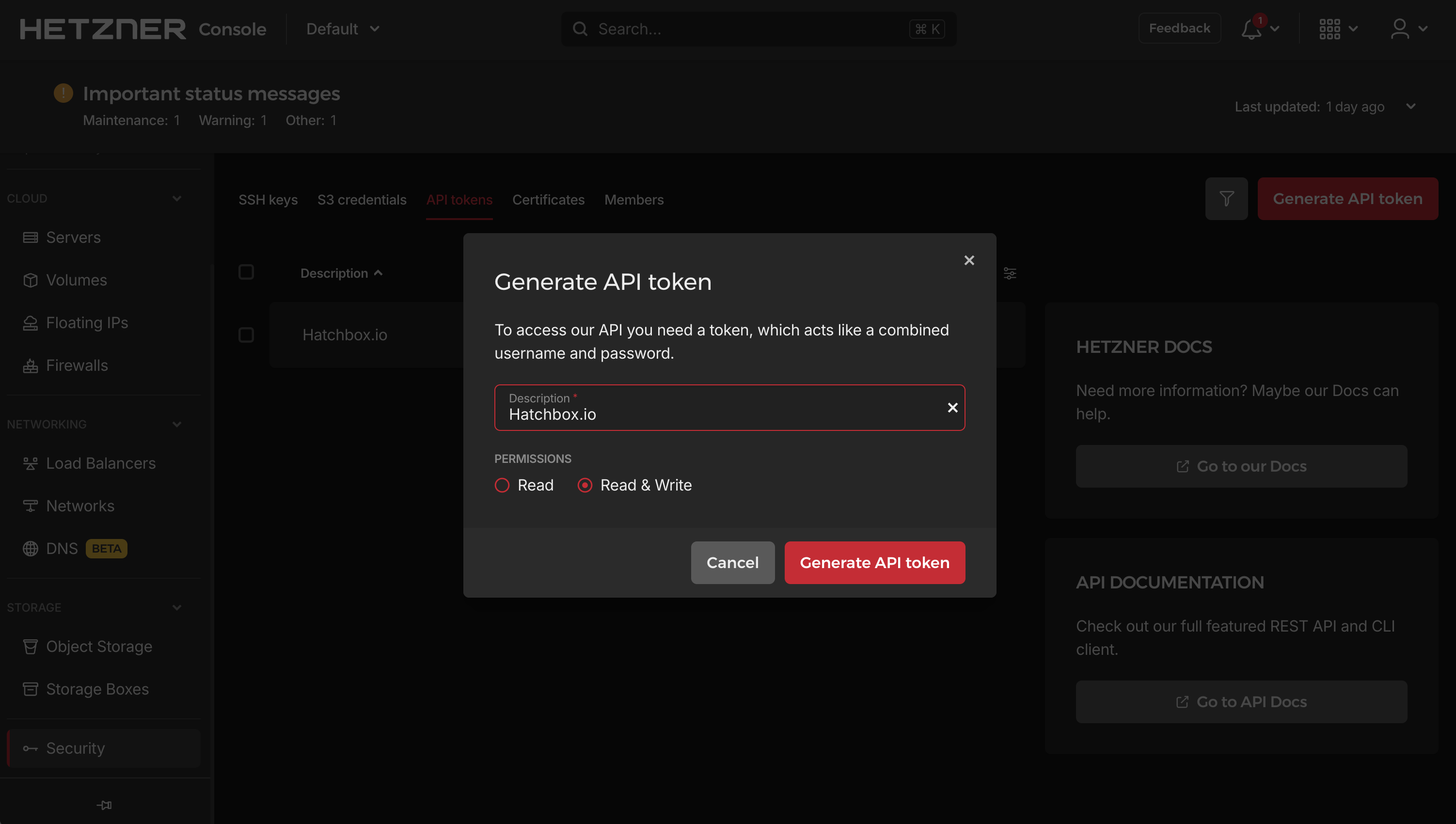Click the filter funnel icon
The width and height of the screenshot is (1456, 824).
click(x=1226, y=199)
